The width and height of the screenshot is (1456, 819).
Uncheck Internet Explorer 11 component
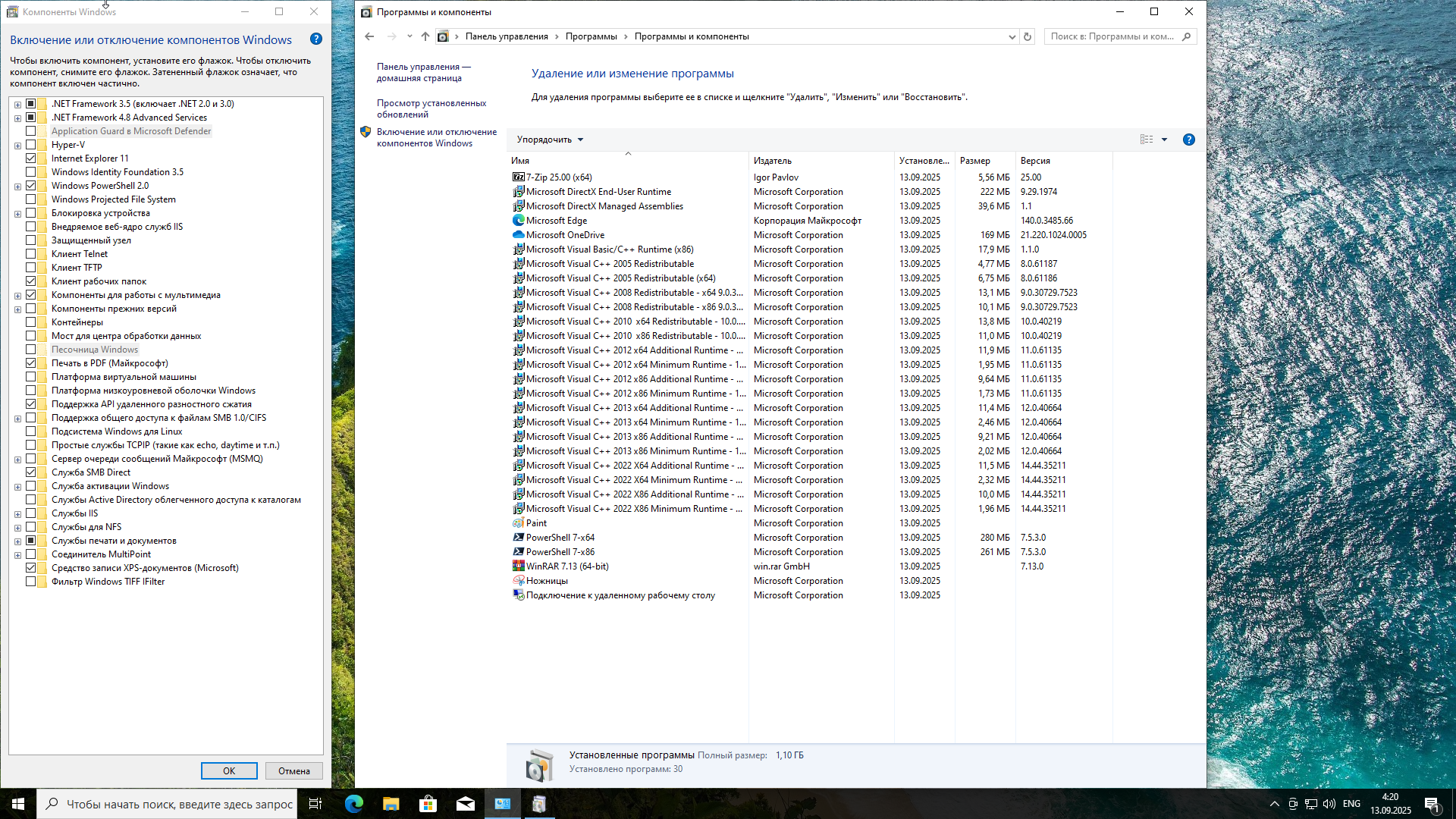pyautogui.click(x=31, y=158)
